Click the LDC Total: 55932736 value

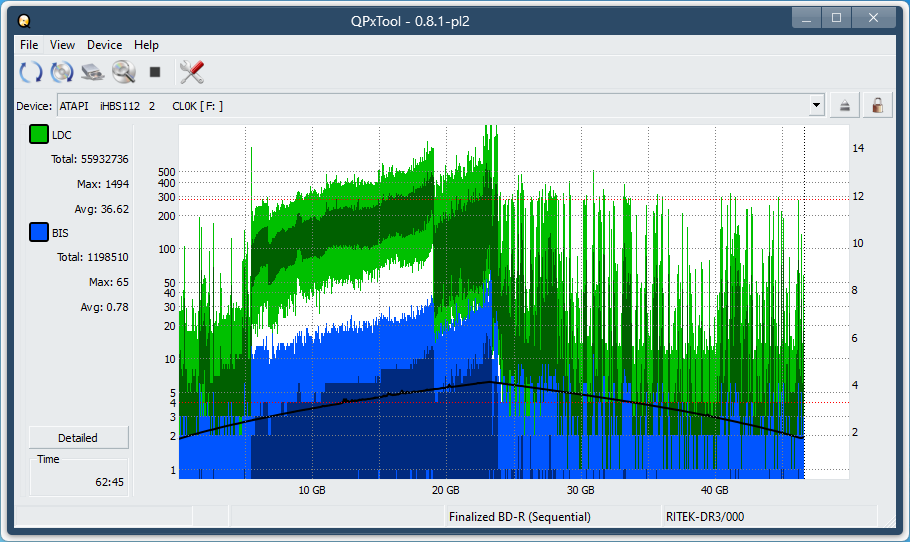click(89, 159)
